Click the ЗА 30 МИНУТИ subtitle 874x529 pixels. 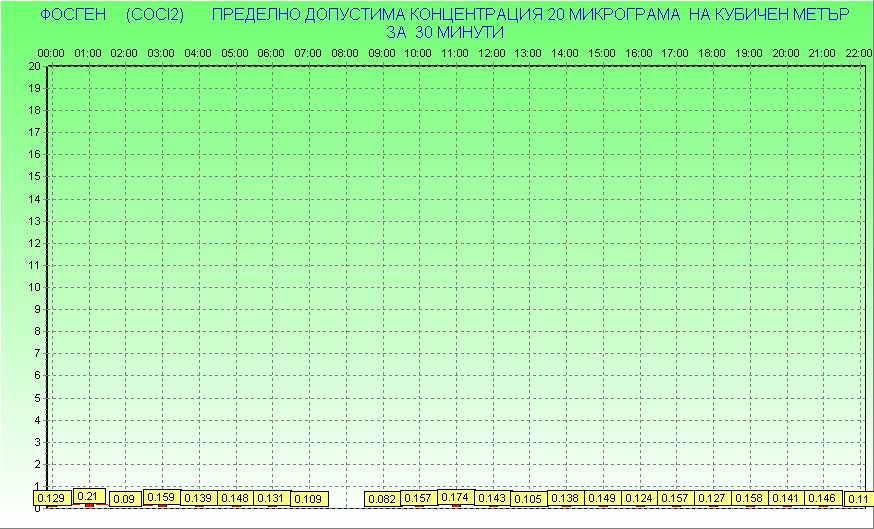(x=444, y=32)
